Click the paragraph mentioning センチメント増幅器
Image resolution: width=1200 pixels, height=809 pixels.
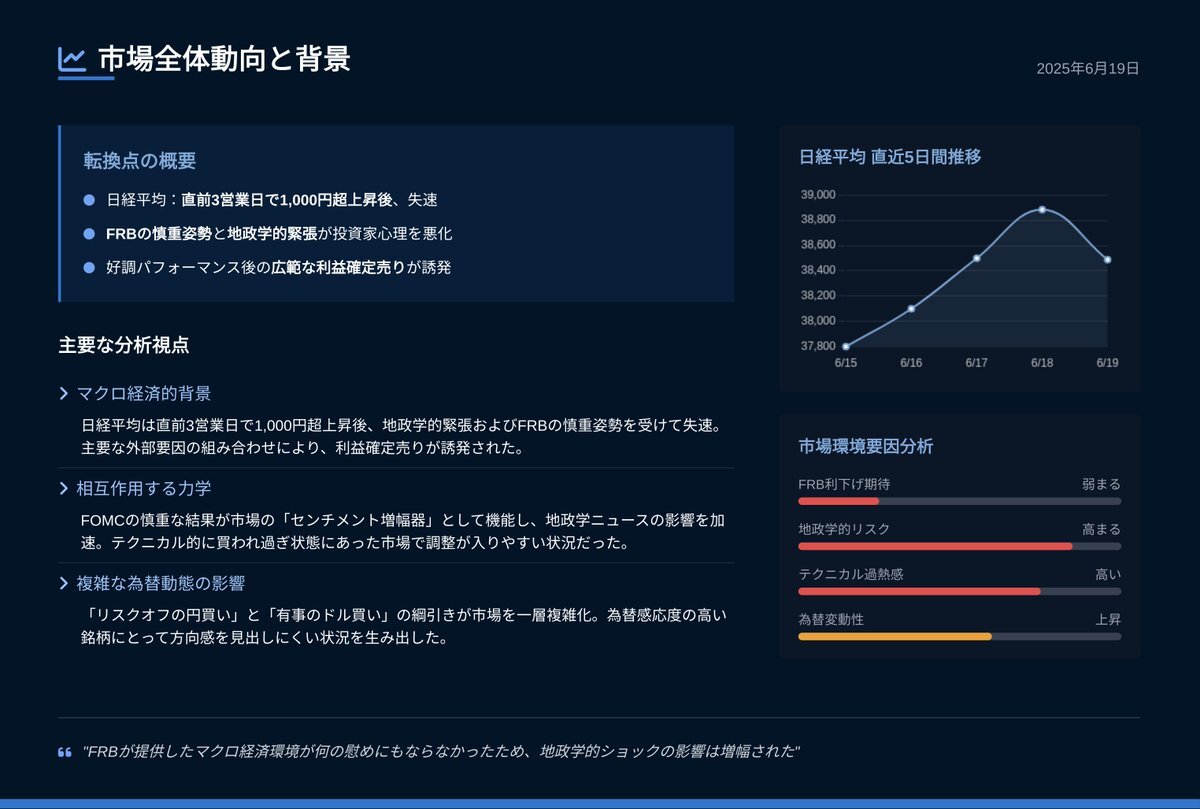(x=402, y=531)
